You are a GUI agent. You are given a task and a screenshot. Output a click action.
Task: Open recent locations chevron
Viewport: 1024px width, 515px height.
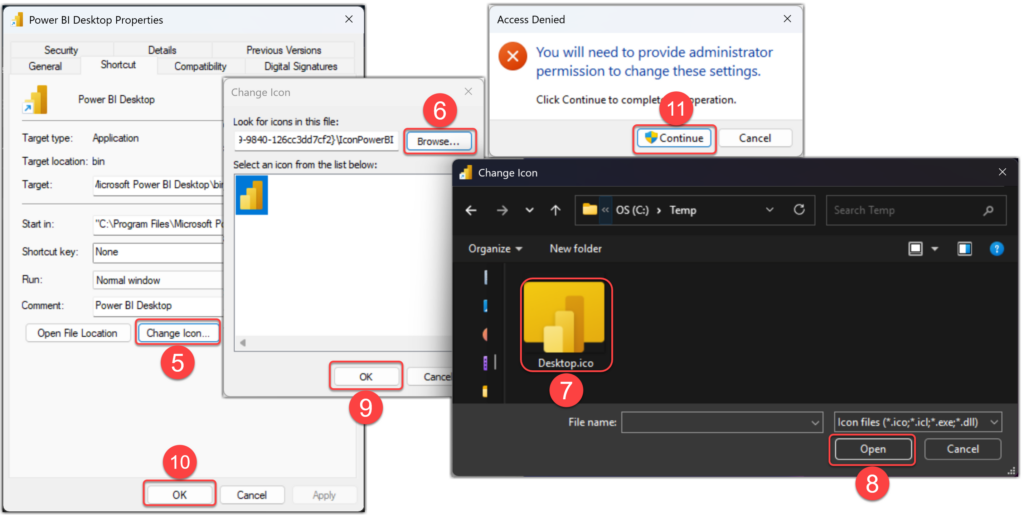[529, 210]
